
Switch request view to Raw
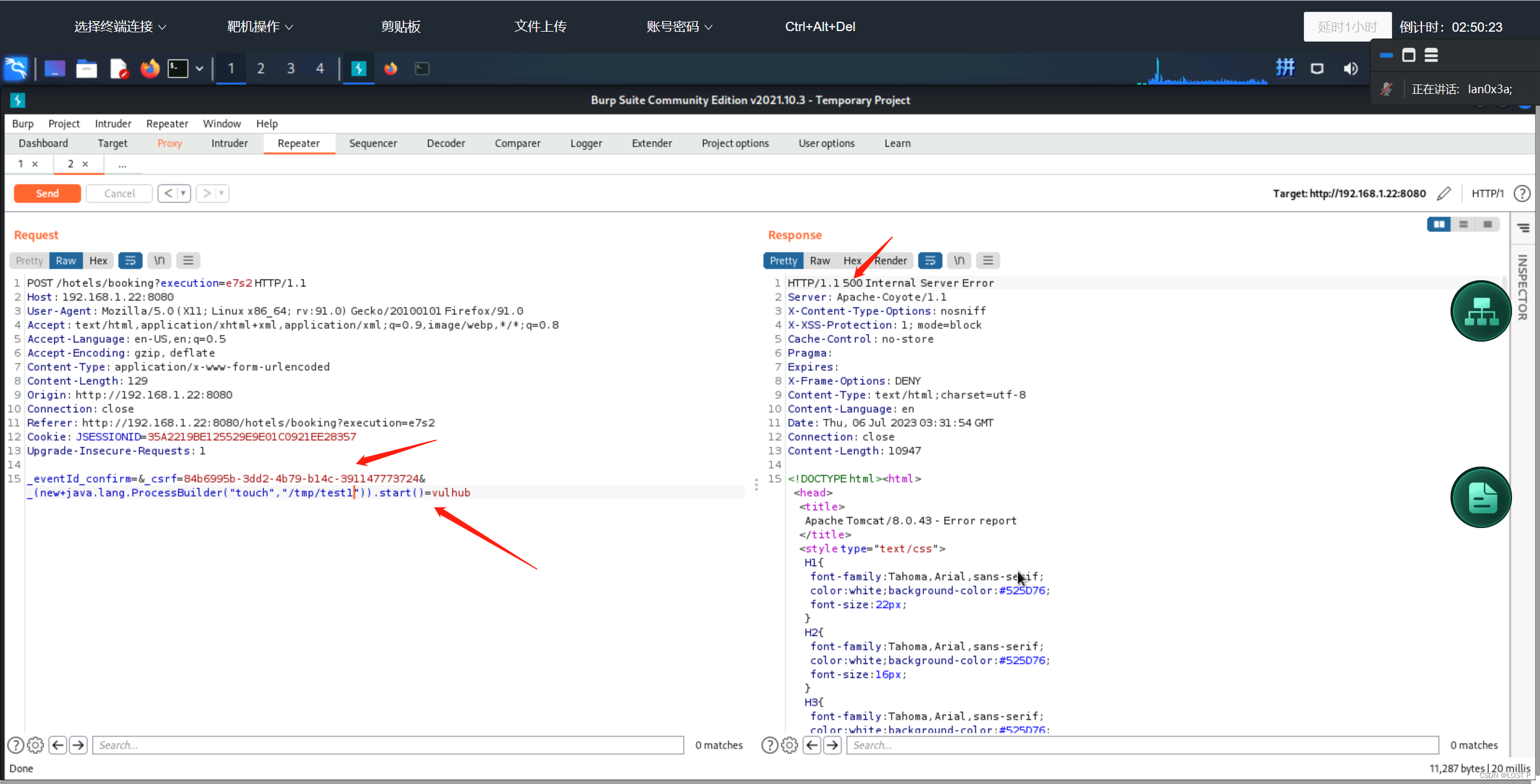[x=66, y=260]
